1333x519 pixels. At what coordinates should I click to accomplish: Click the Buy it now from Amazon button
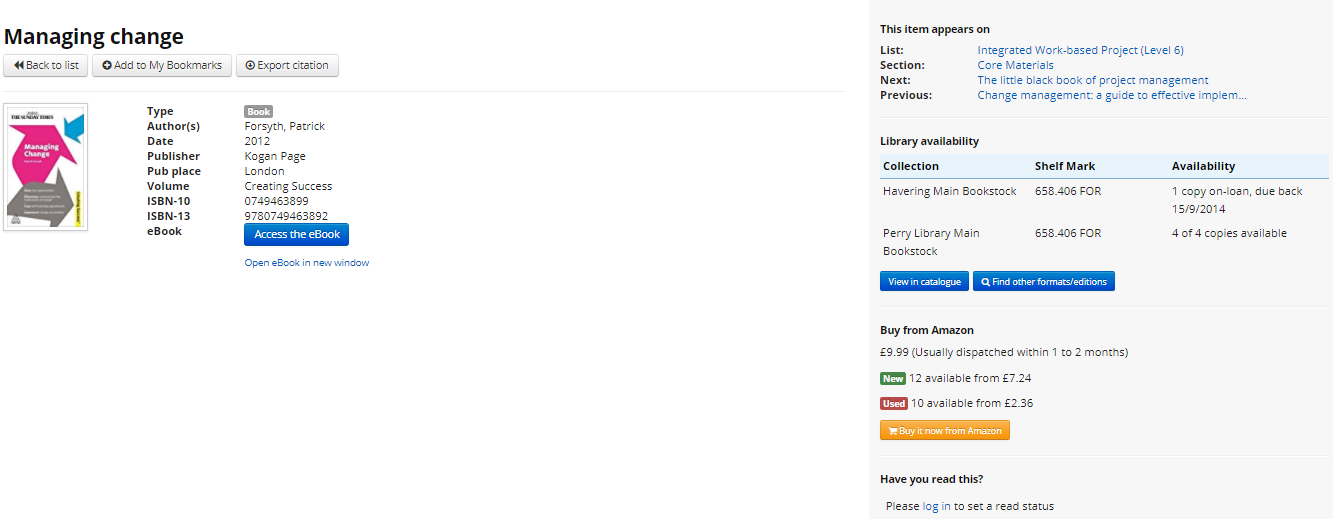945,431
